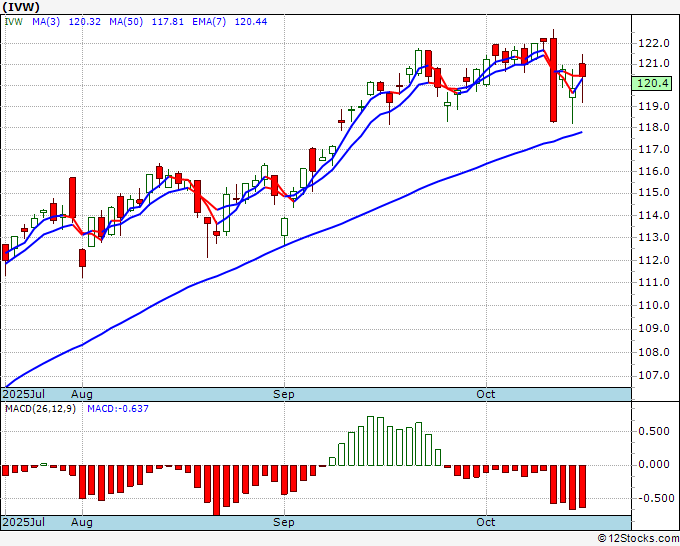The height and width of the screenshot is (546, 680).
Task: Click the IVW legend ticker label
Action: pyautogui.click(x=13, y=22)
